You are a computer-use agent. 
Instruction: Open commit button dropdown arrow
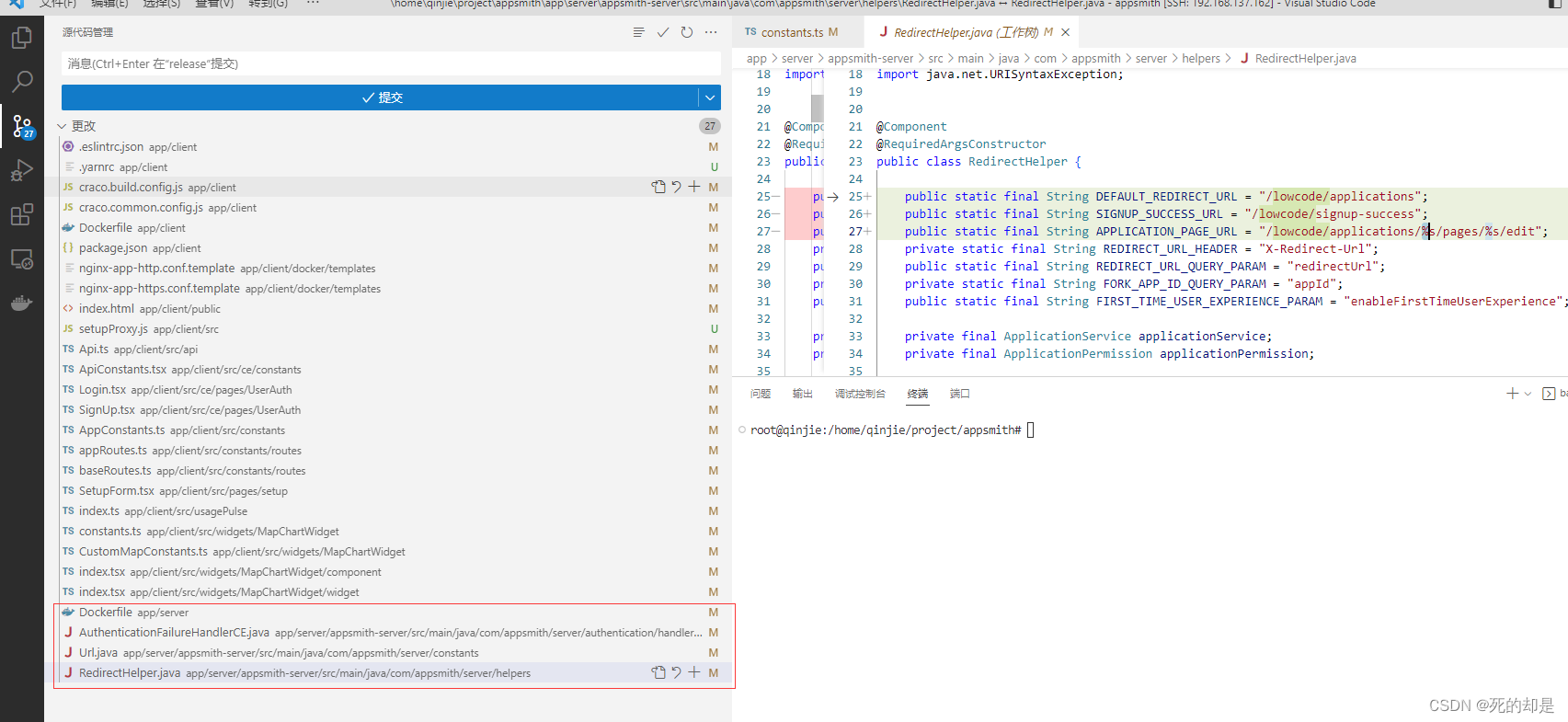click(710, 97)
